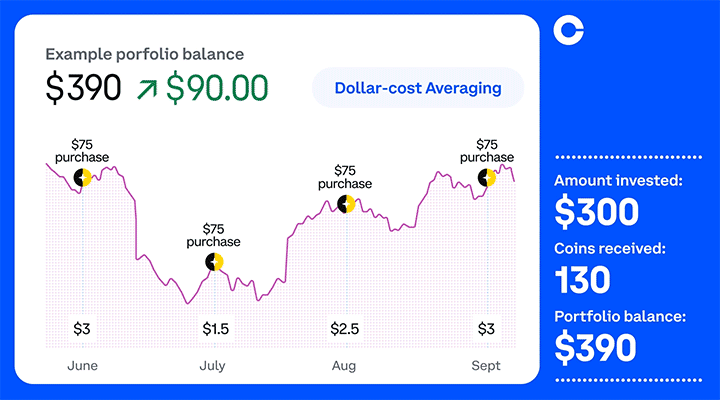Click the Aug purchase coin marker

(346, 204)
